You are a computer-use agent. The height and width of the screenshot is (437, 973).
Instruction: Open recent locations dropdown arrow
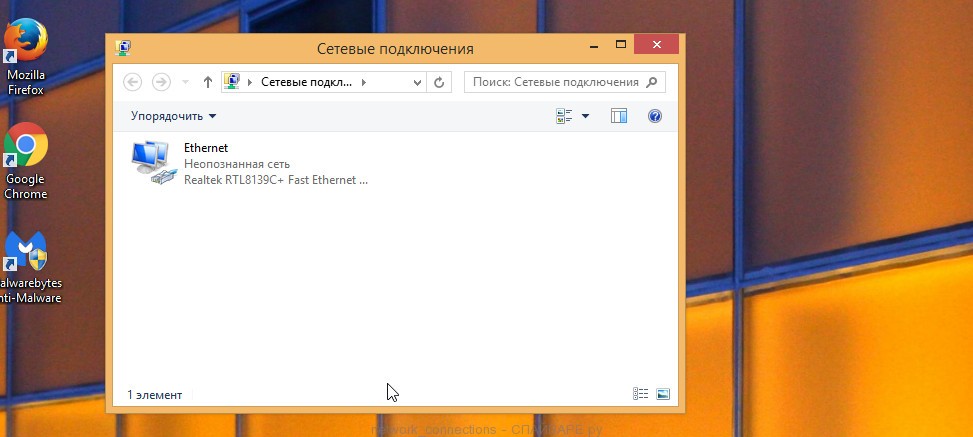point(185,83)
